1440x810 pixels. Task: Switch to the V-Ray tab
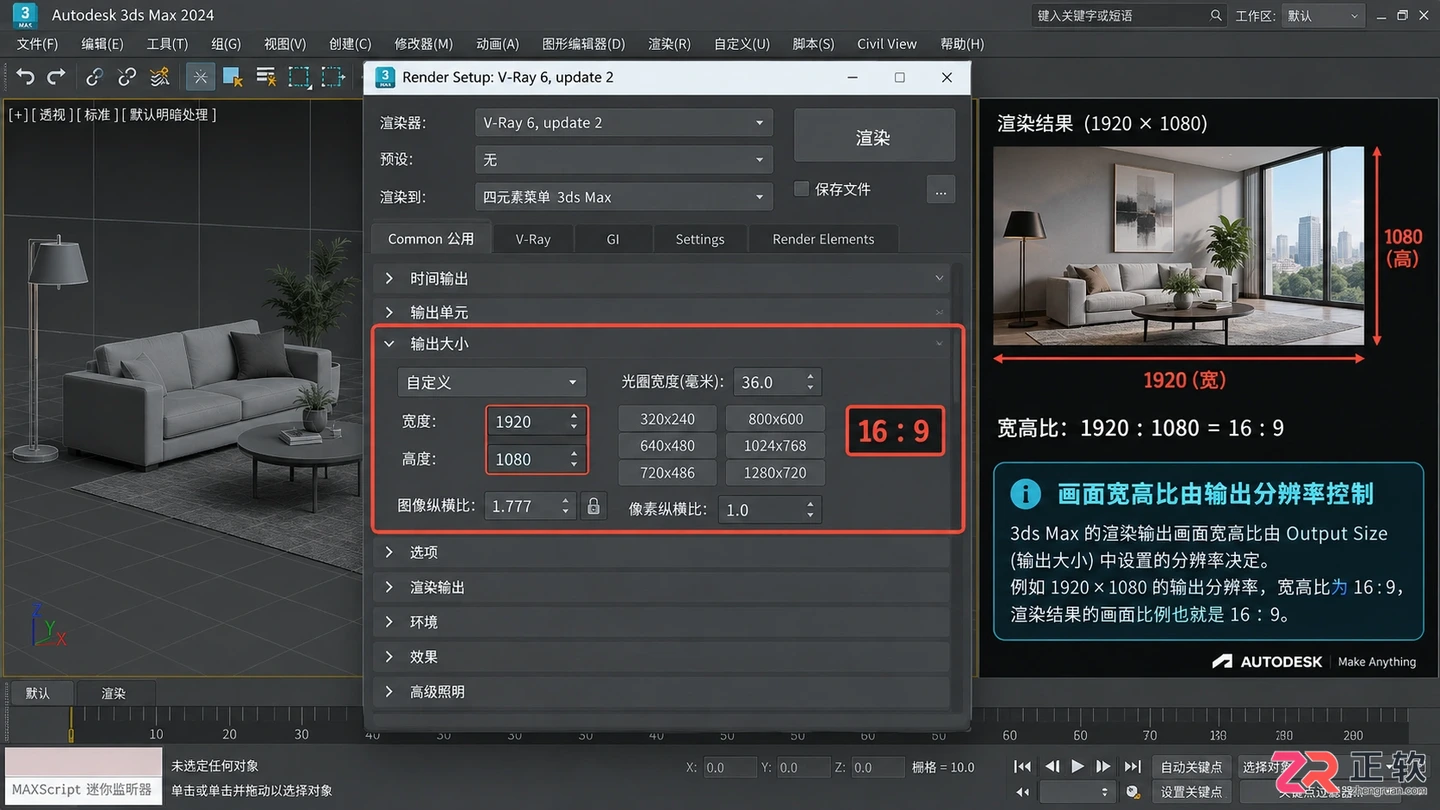(x=533, y=239)
